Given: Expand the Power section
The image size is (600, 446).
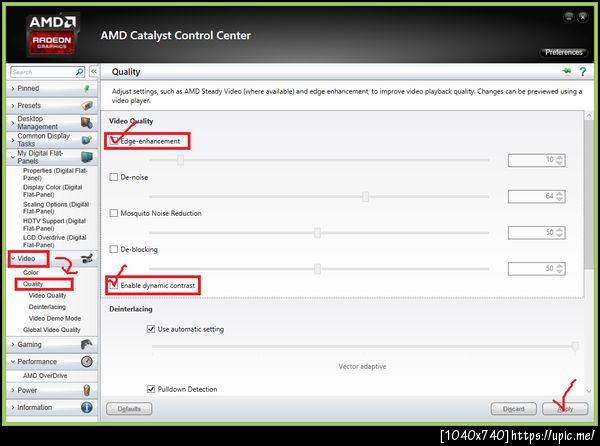Looking at the screenshot, I should point(13,390).
